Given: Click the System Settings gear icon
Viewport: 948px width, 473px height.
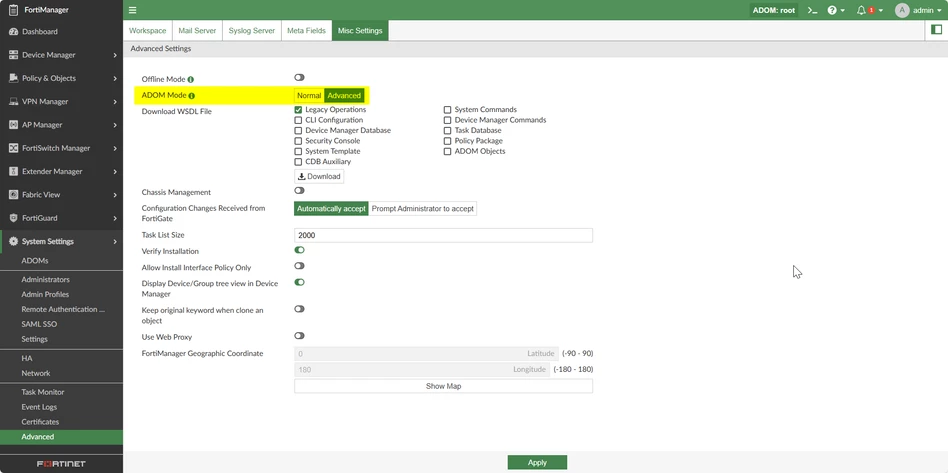Looking at the screenshot, I should [x=13, y=241].
